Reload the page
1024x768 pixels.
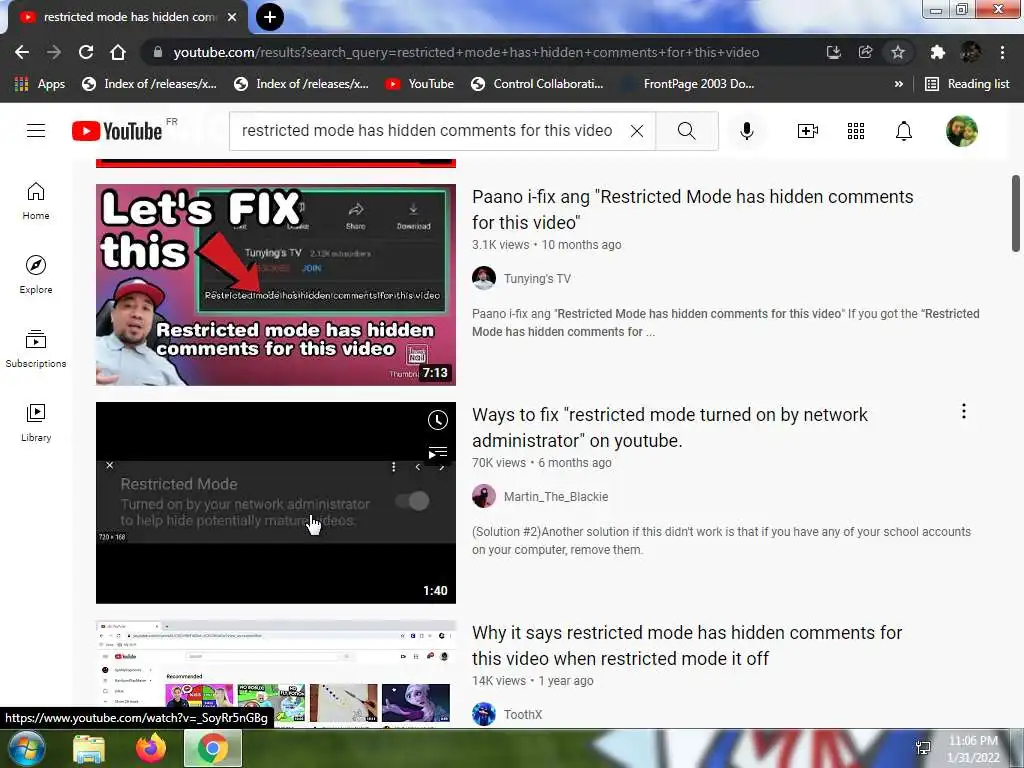pyautogui.click(x=86, y=52)
